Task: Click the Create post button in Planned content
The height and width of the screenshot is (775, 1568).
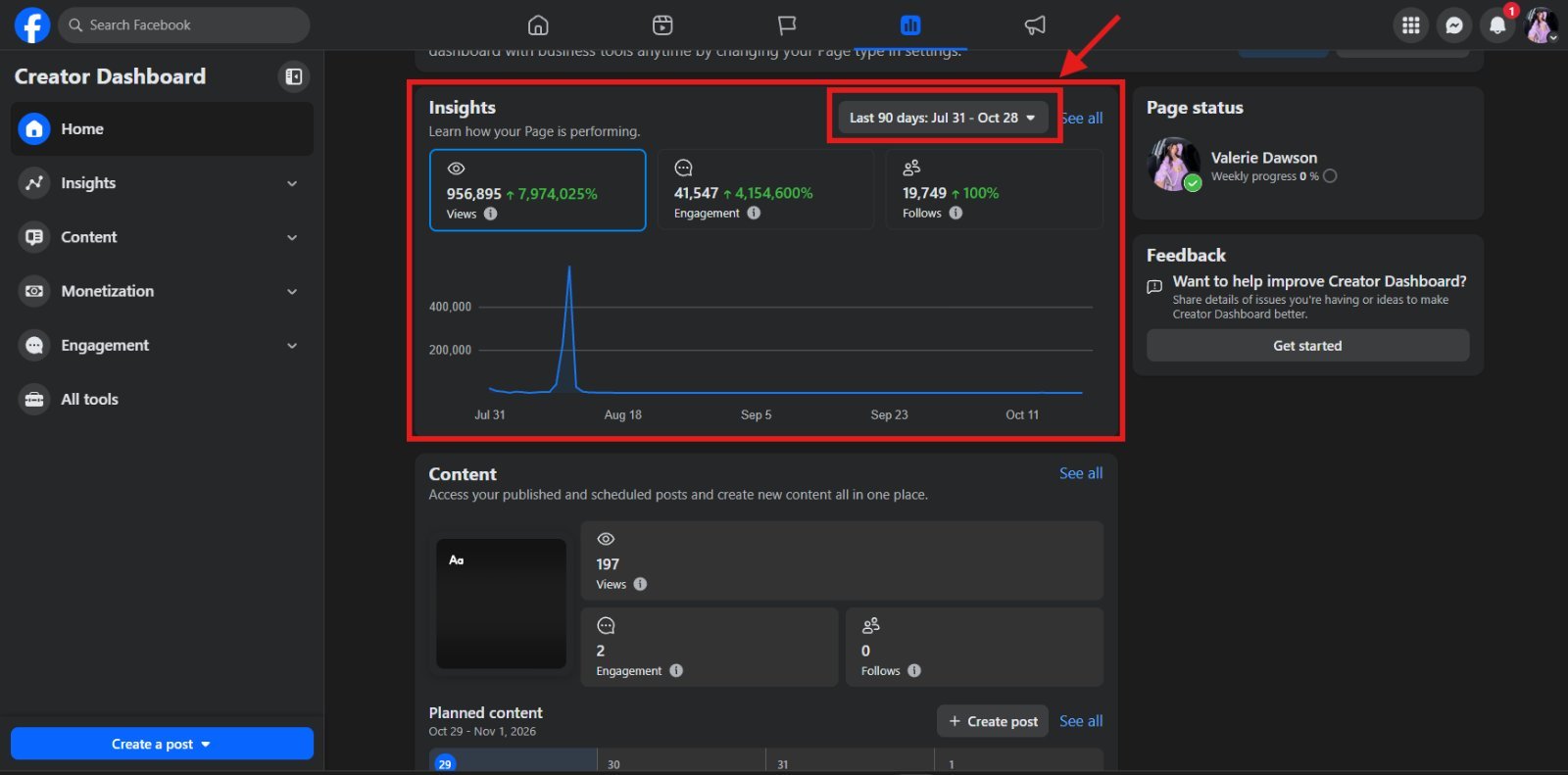Action: pos(993,721)
